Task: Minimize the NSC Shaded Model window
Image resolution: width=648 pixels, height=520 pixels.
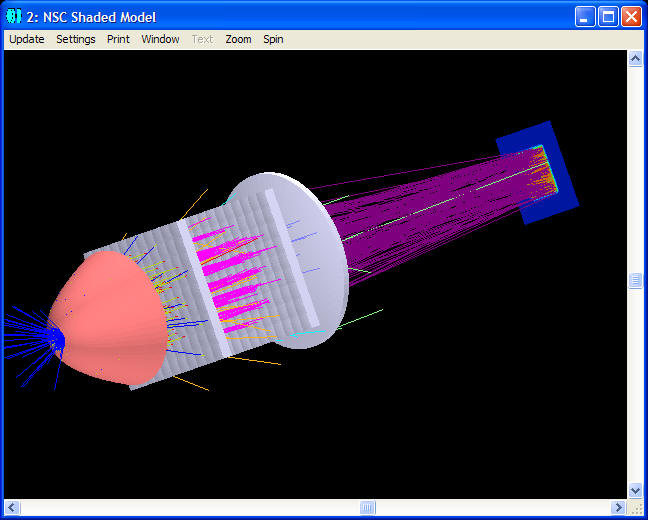Action: point(585,17)
